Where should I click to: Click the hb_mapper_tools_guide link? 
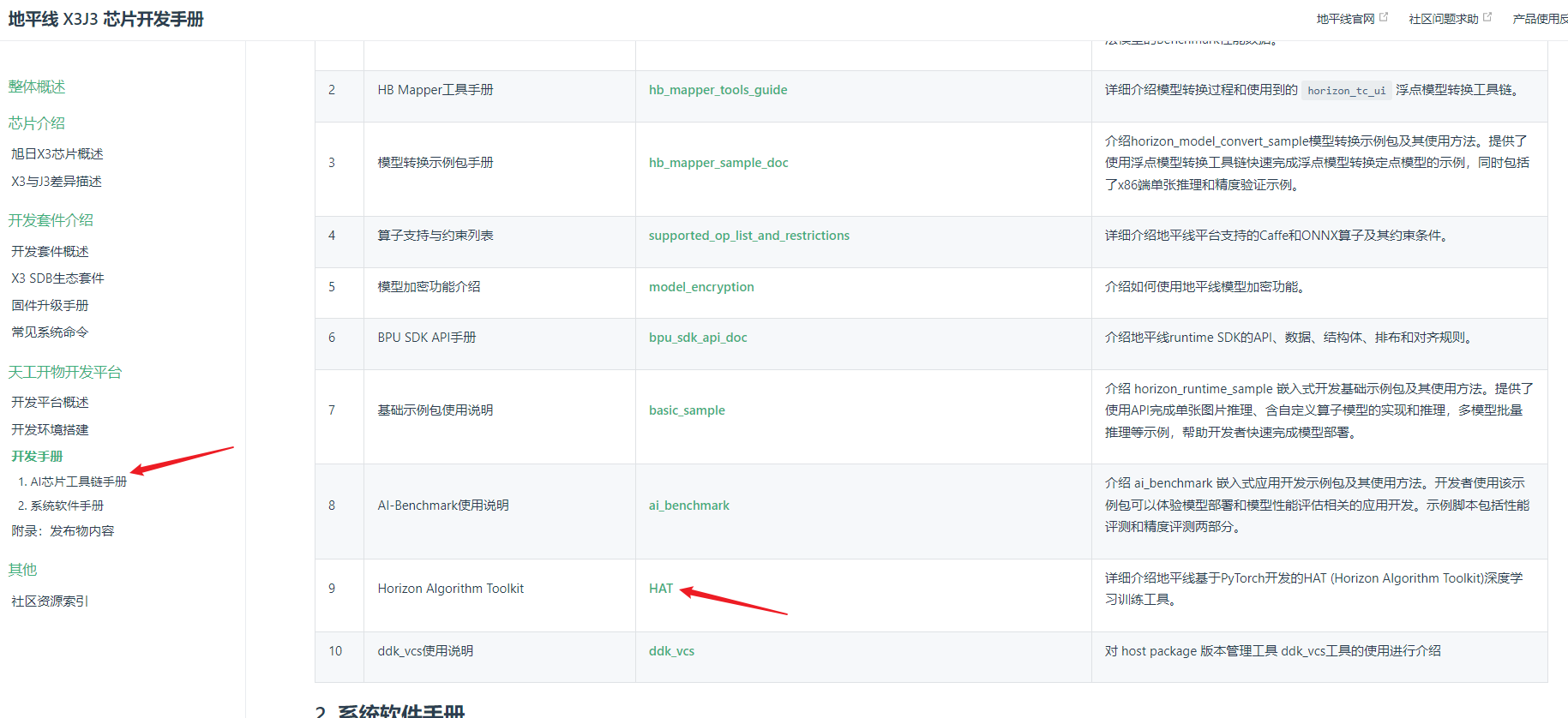[718, 90]
